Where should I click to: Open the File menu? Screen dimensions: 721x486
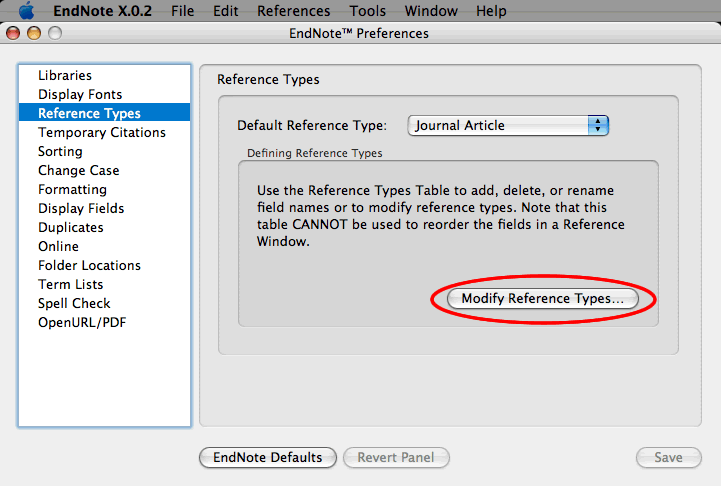[183, 11]
